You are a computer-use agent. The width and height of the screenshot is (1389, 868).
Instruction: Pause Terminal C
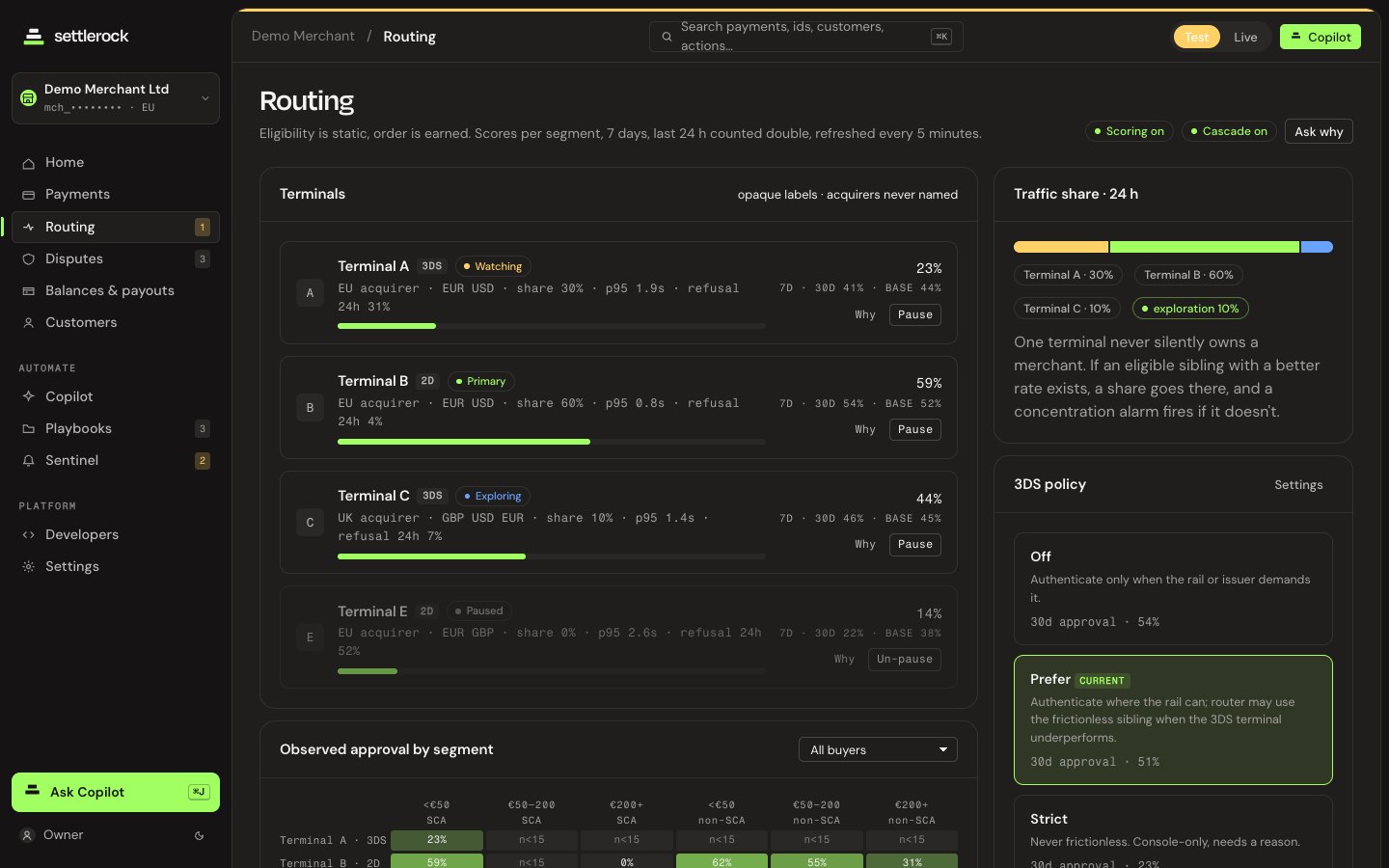[915, 544]
